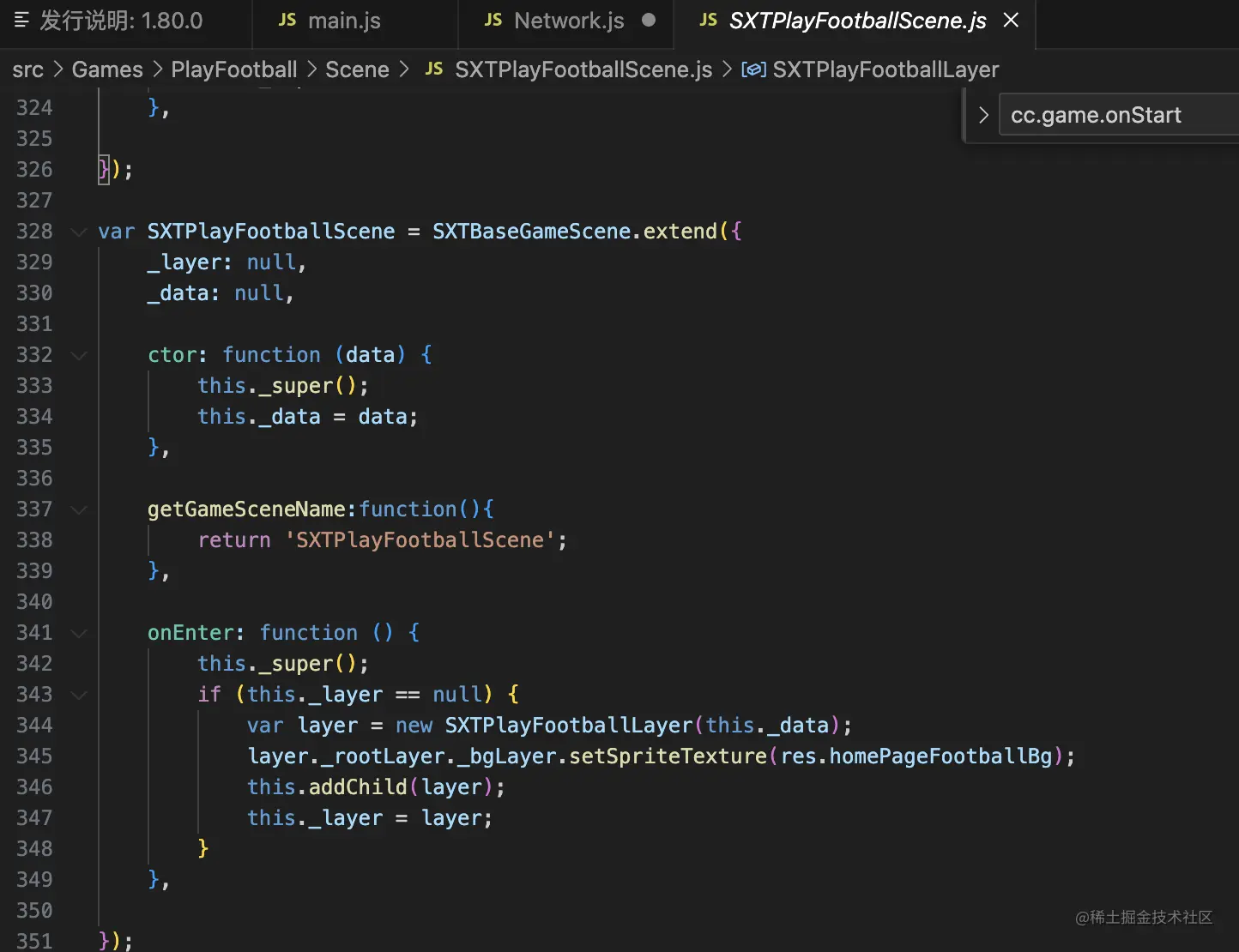
Task: Click the JS icon on Network.js tab
Action: tap(493, 20)
